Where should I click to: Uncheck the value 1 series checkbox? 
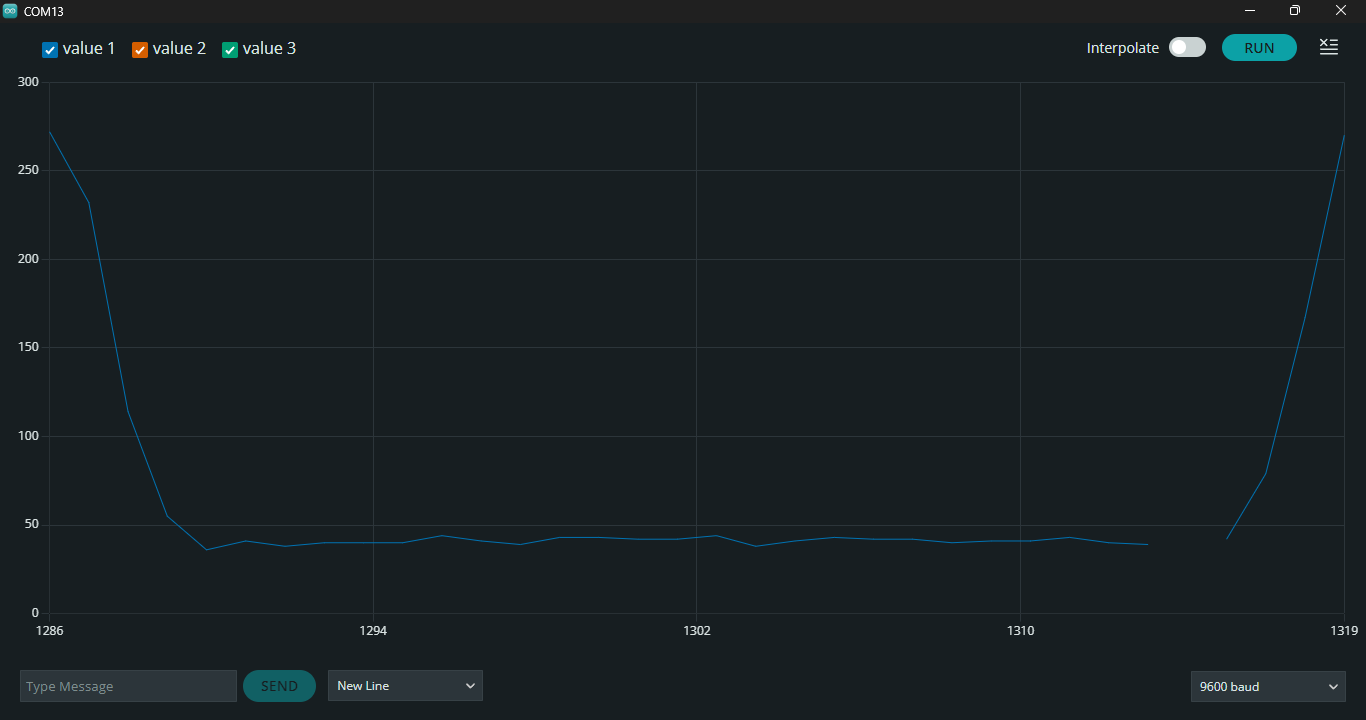click(x=50, y=50)
